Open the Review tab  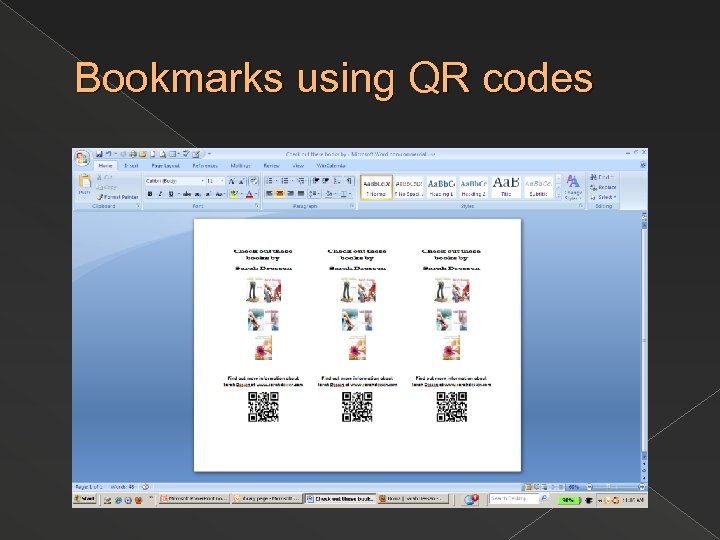pyautogui.click(x=271, y=166)
